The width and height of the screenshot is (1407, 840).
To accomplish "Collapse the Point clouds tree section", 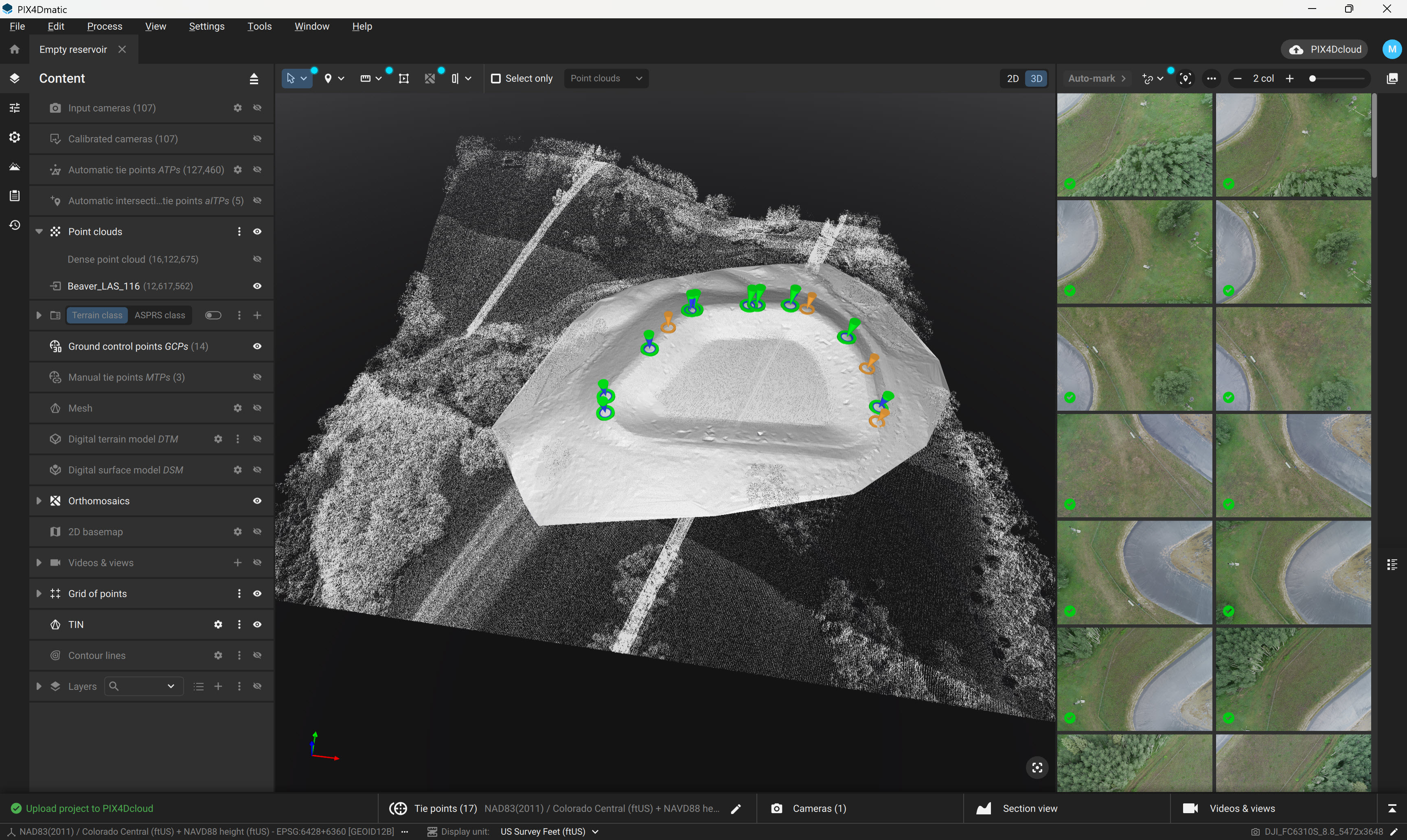I will (39, 231).
